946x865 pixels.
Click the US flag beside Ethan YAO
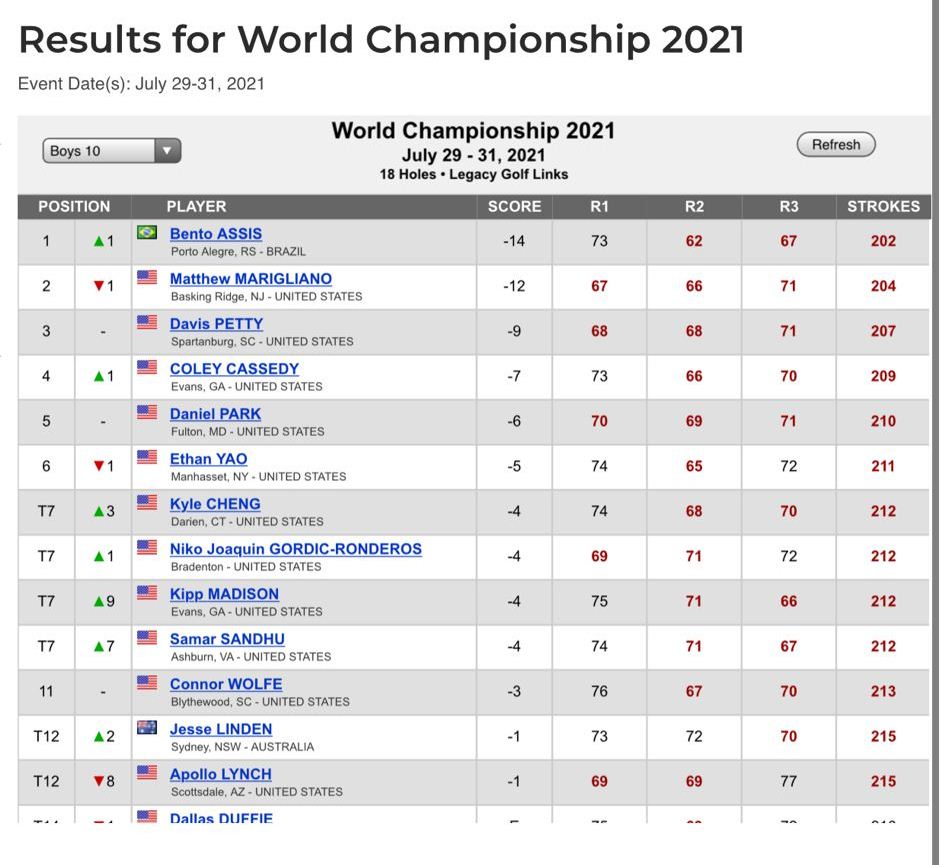coord(147,458)
